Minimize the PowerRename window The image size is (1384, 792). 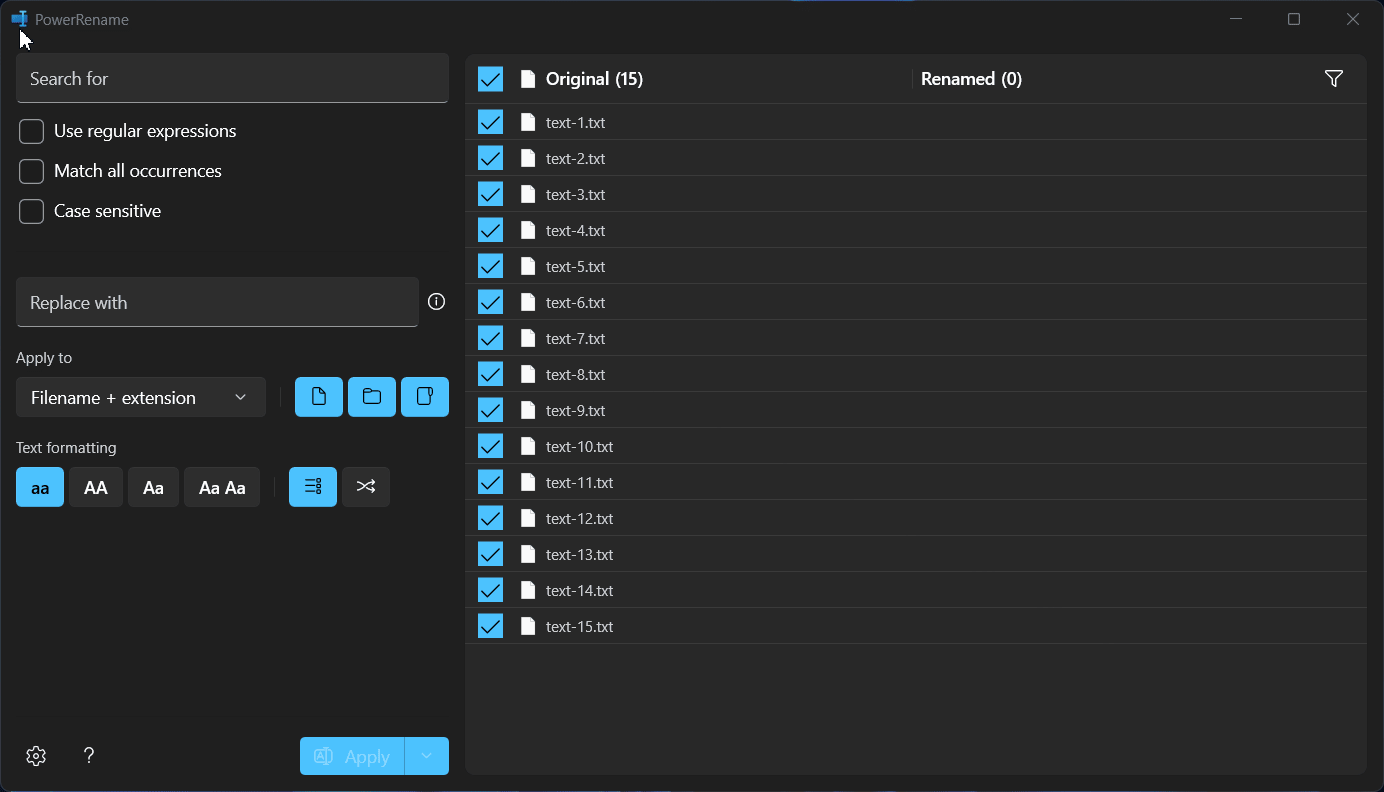tap(1236, 19)
